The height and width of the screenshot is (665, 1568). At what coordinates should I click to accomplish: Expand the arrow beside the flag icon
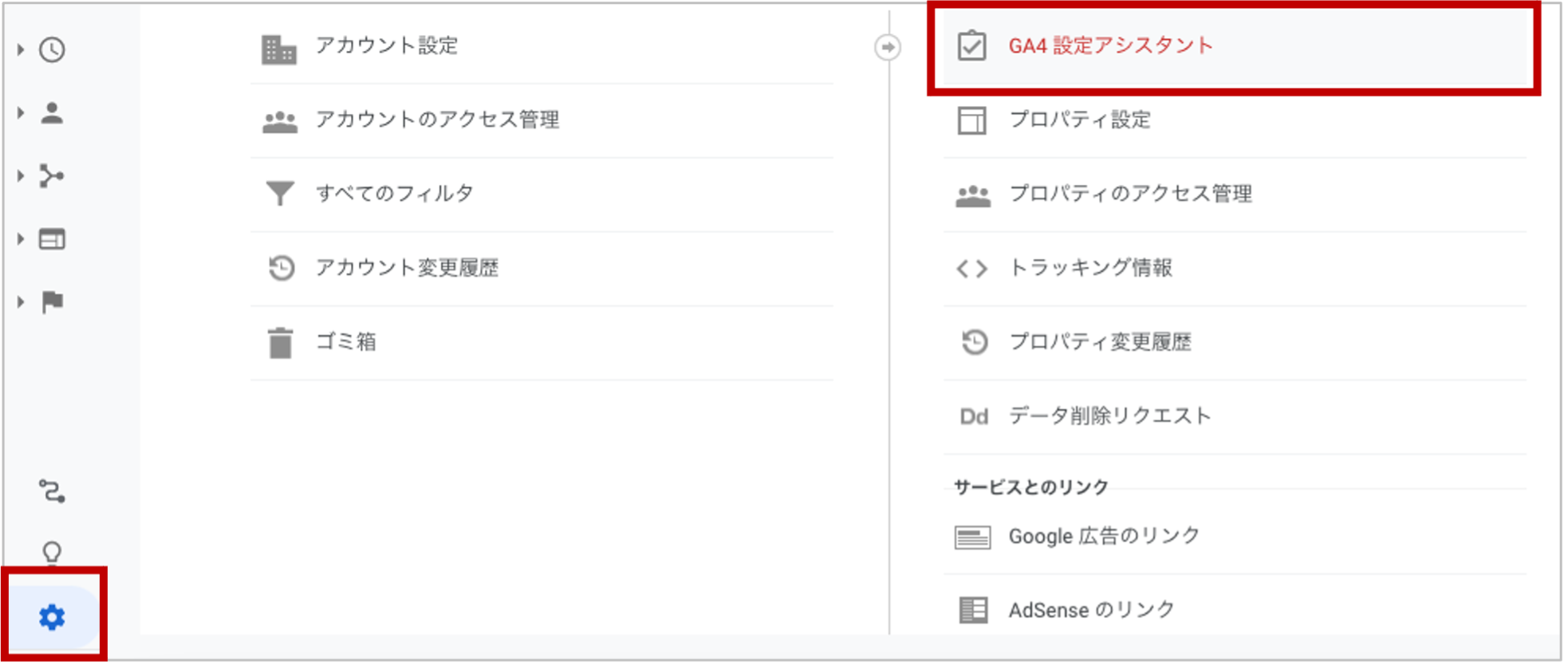coord(20,302)
